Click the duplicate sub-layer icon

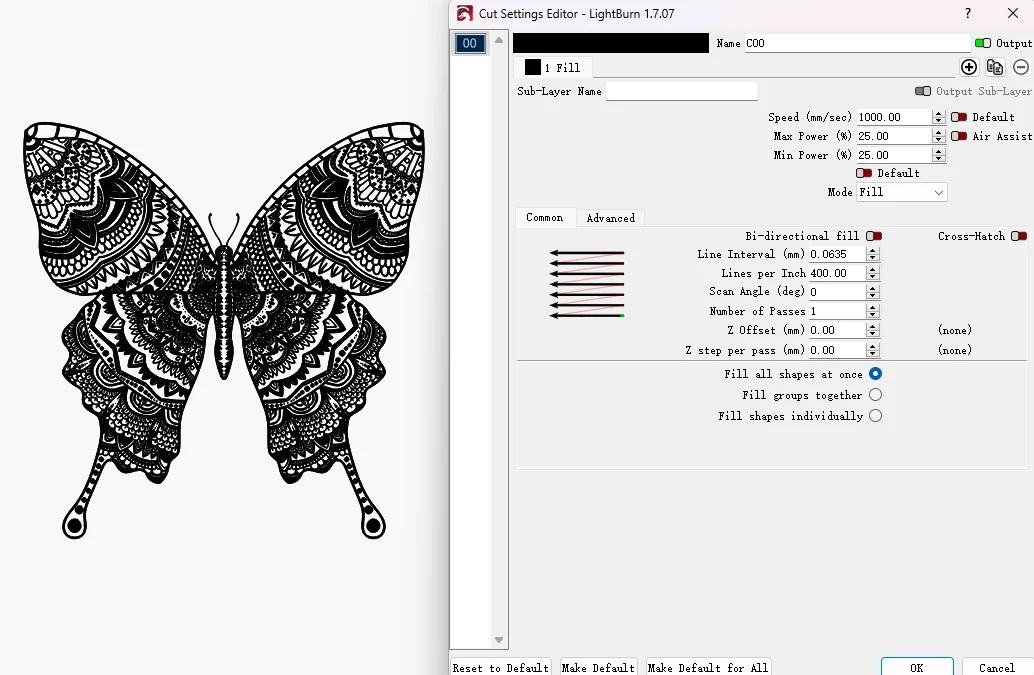point(994,67)
